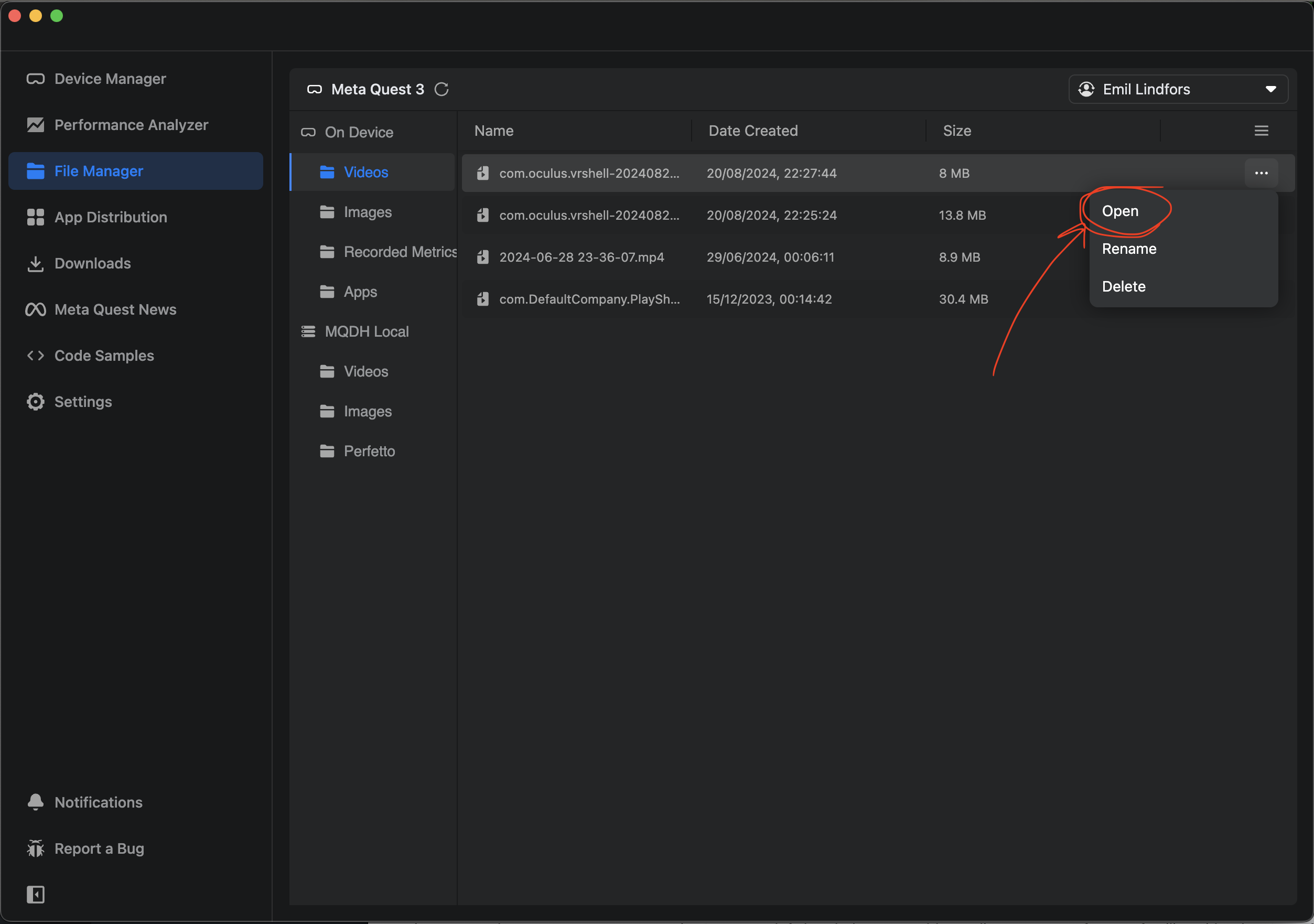This screenshot has width=1314, height=924.
Task: Select the Perfetto folder under MQDH Local
Action: pos(369,451)
